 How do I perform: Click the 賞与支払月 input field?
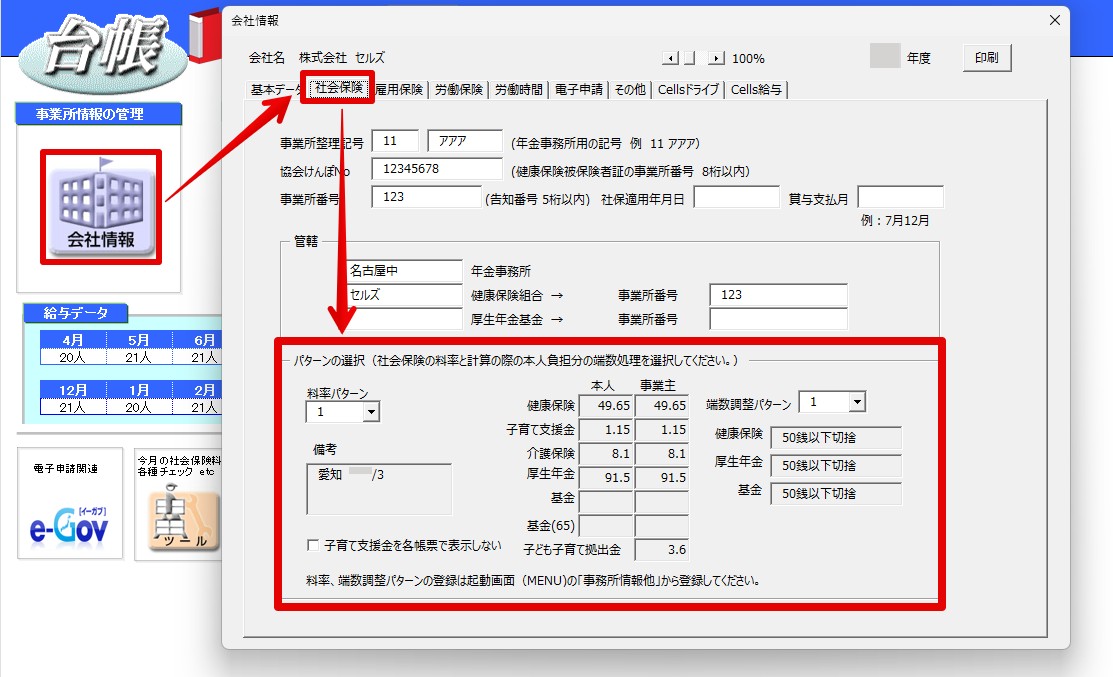(x=900, y=197)
